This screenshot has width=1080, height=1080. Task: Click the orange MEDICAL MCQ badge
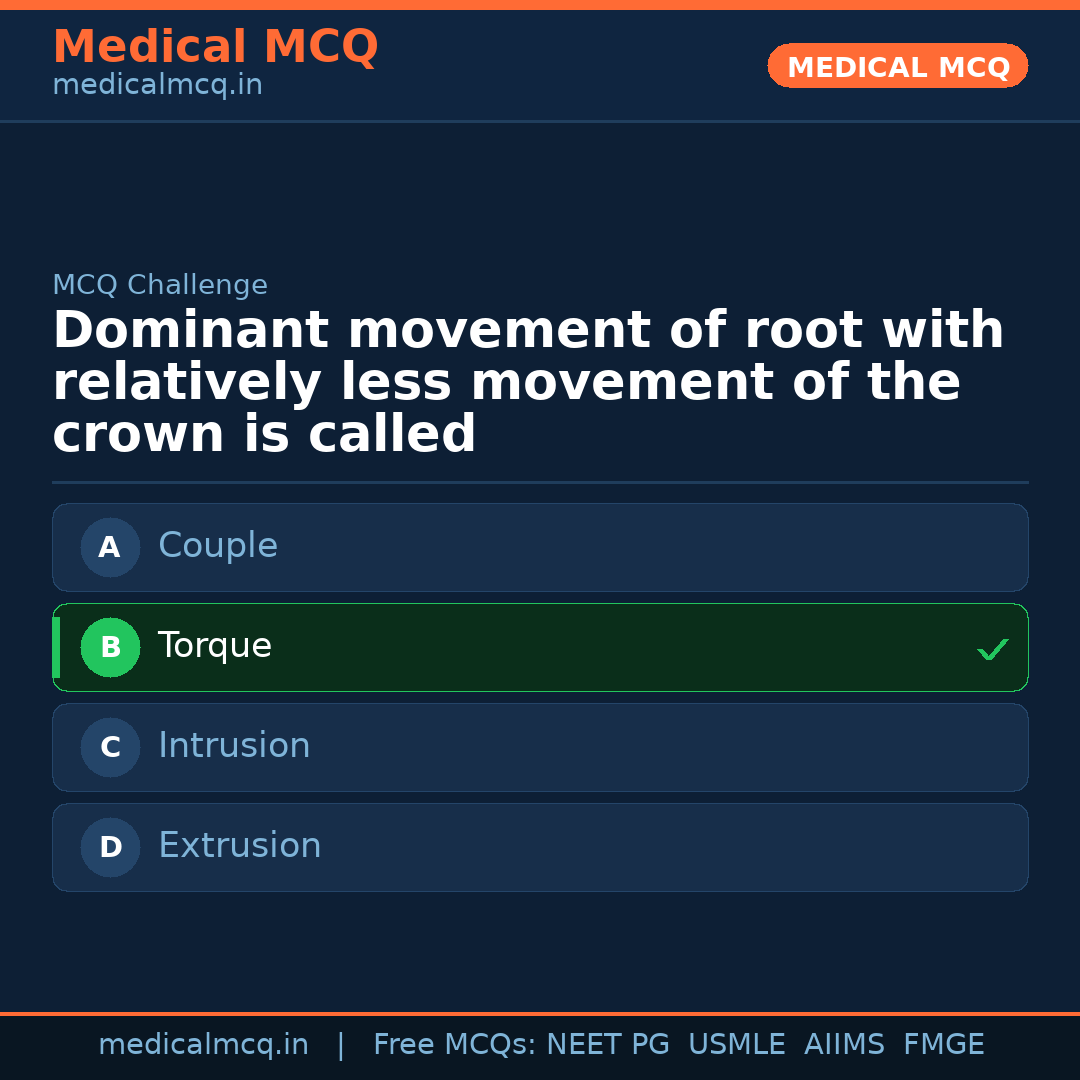coord(897,66)
